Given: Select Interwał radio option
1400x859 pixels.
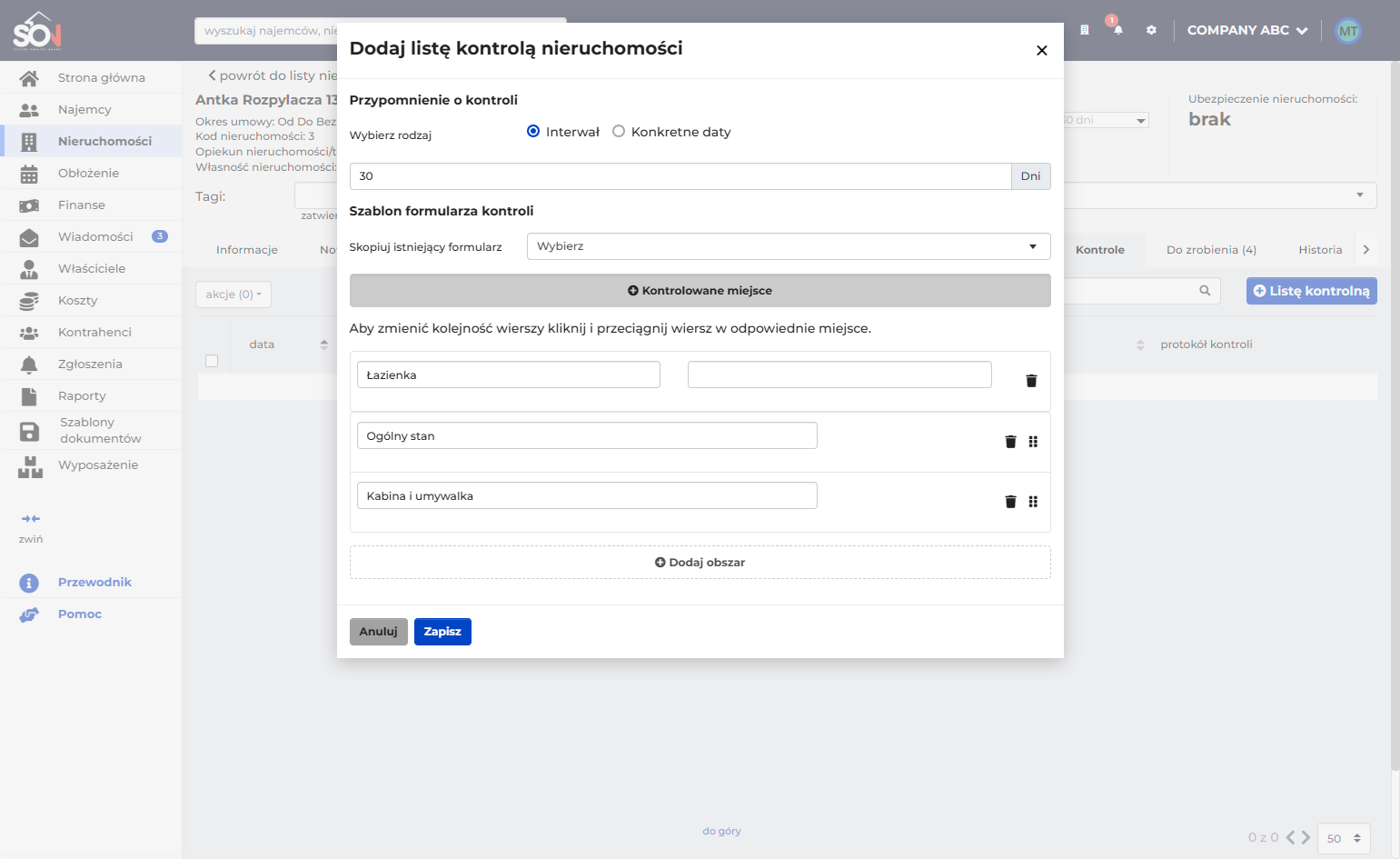Looking at the screenshot, I should pos(533,132).
